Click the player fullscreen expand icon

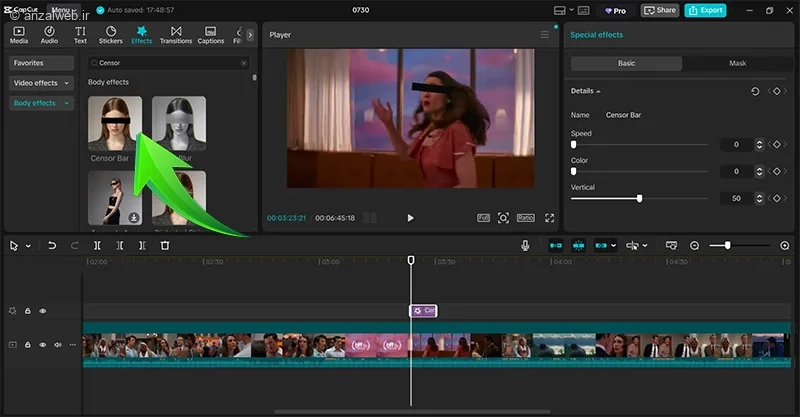click(549, 218)
